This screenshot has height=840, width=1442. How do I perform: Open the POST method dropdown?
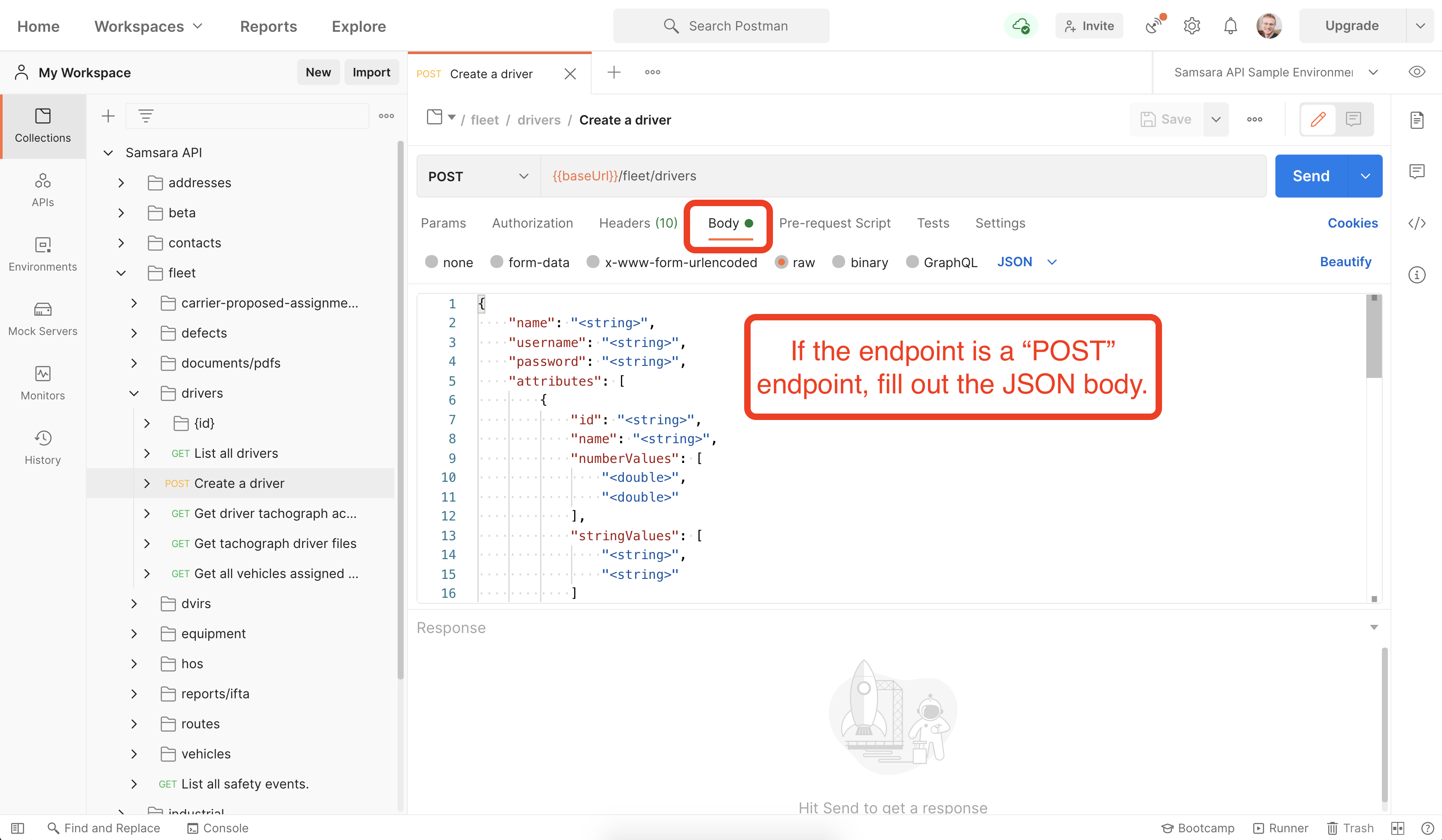click(478, 176)
